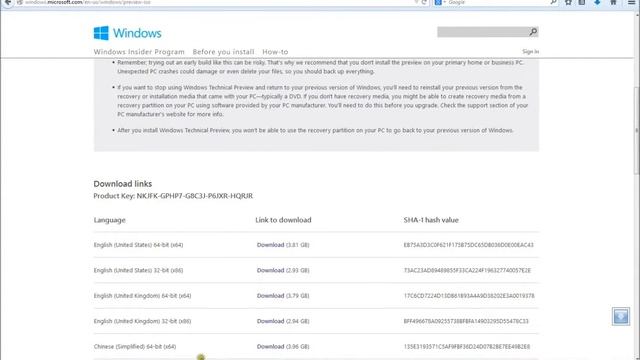Open the browser hamburger menu

(x=631, y=2)
